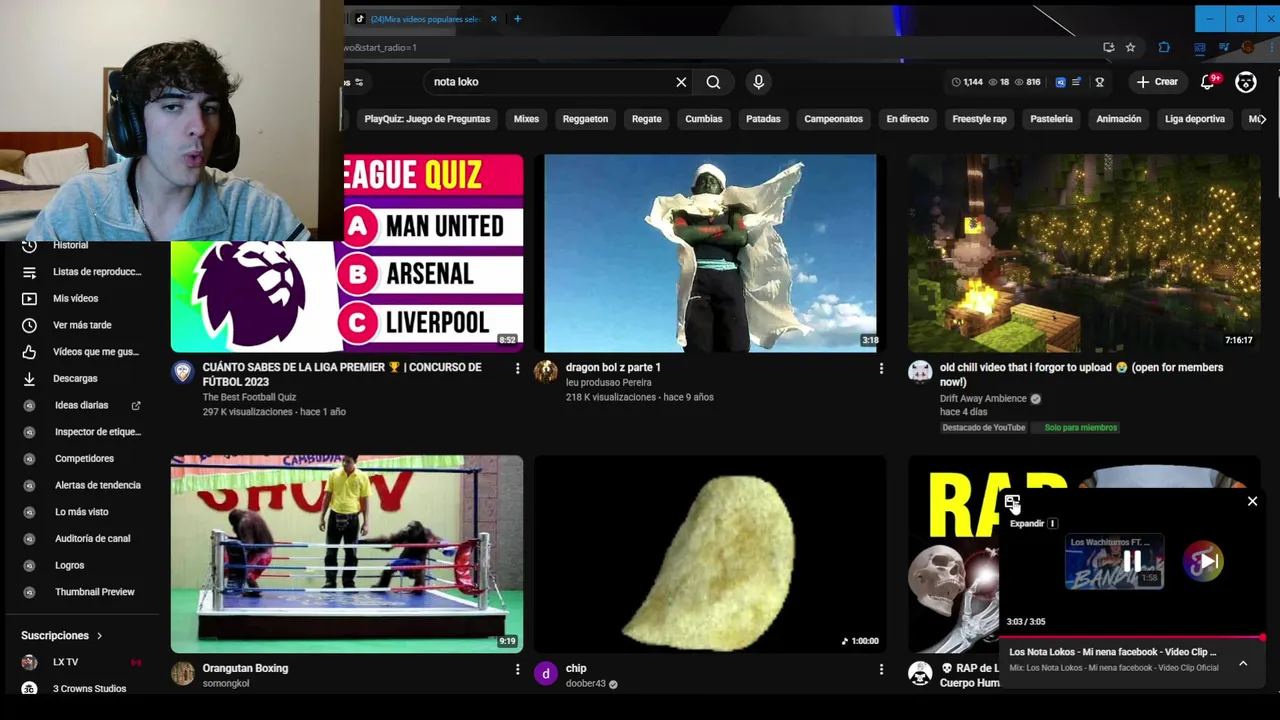Click the Crear button
Screen dimensions: 1280x720
pos(1157,82)
